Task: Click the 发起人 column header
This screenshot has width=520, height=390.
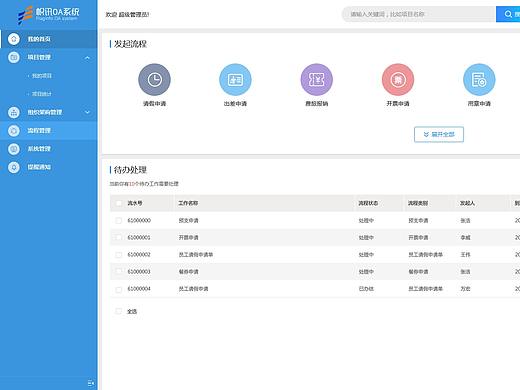Action: [467, 203]
